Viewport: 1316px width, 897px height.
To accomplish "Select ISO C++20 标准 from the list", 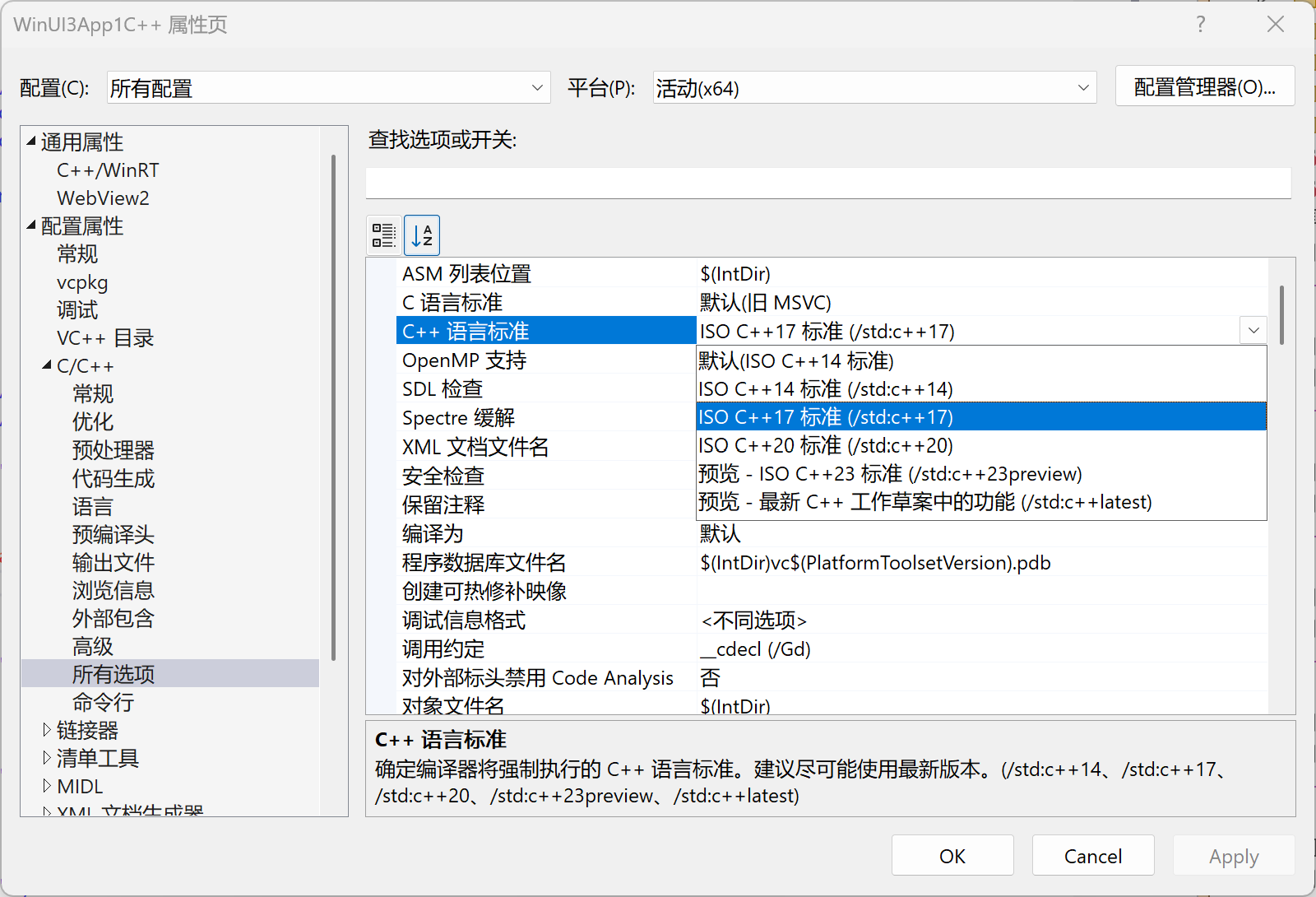I will coord(825,445).
